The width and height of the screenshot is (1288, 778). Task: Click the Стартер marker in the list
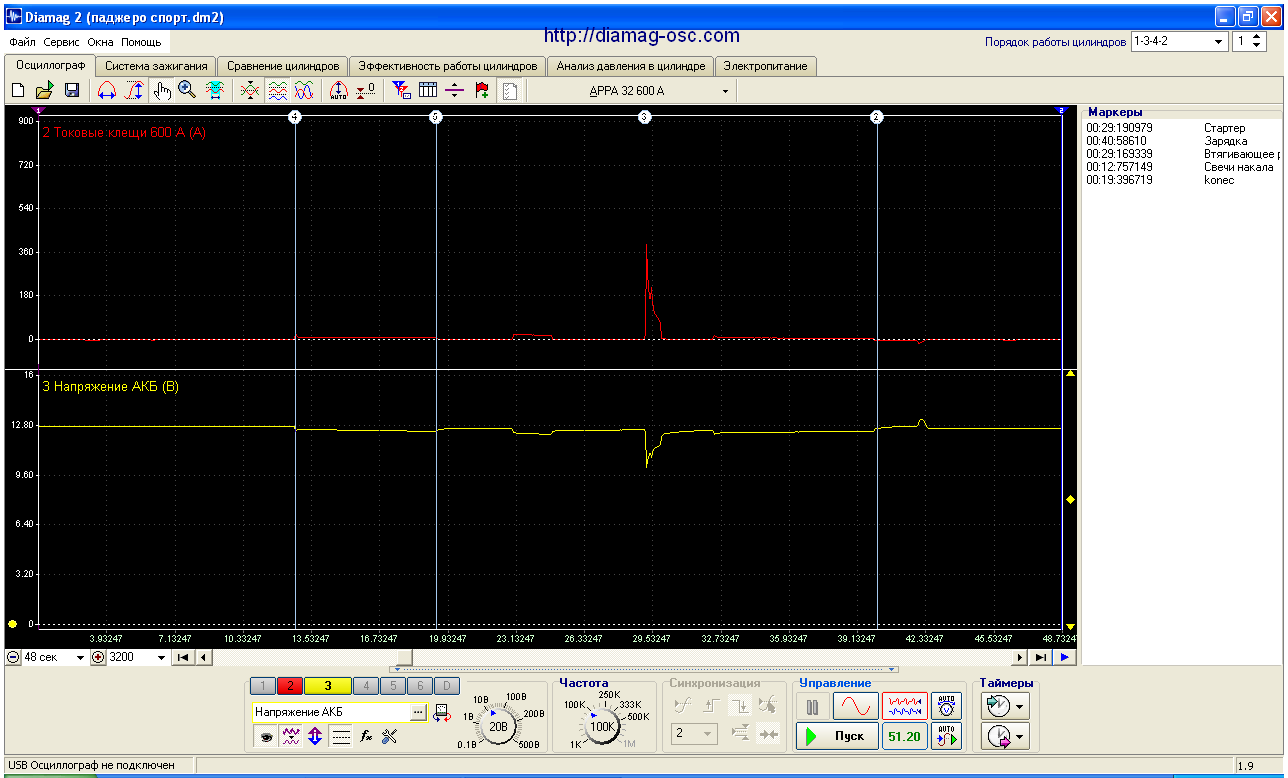point(1181,128)
